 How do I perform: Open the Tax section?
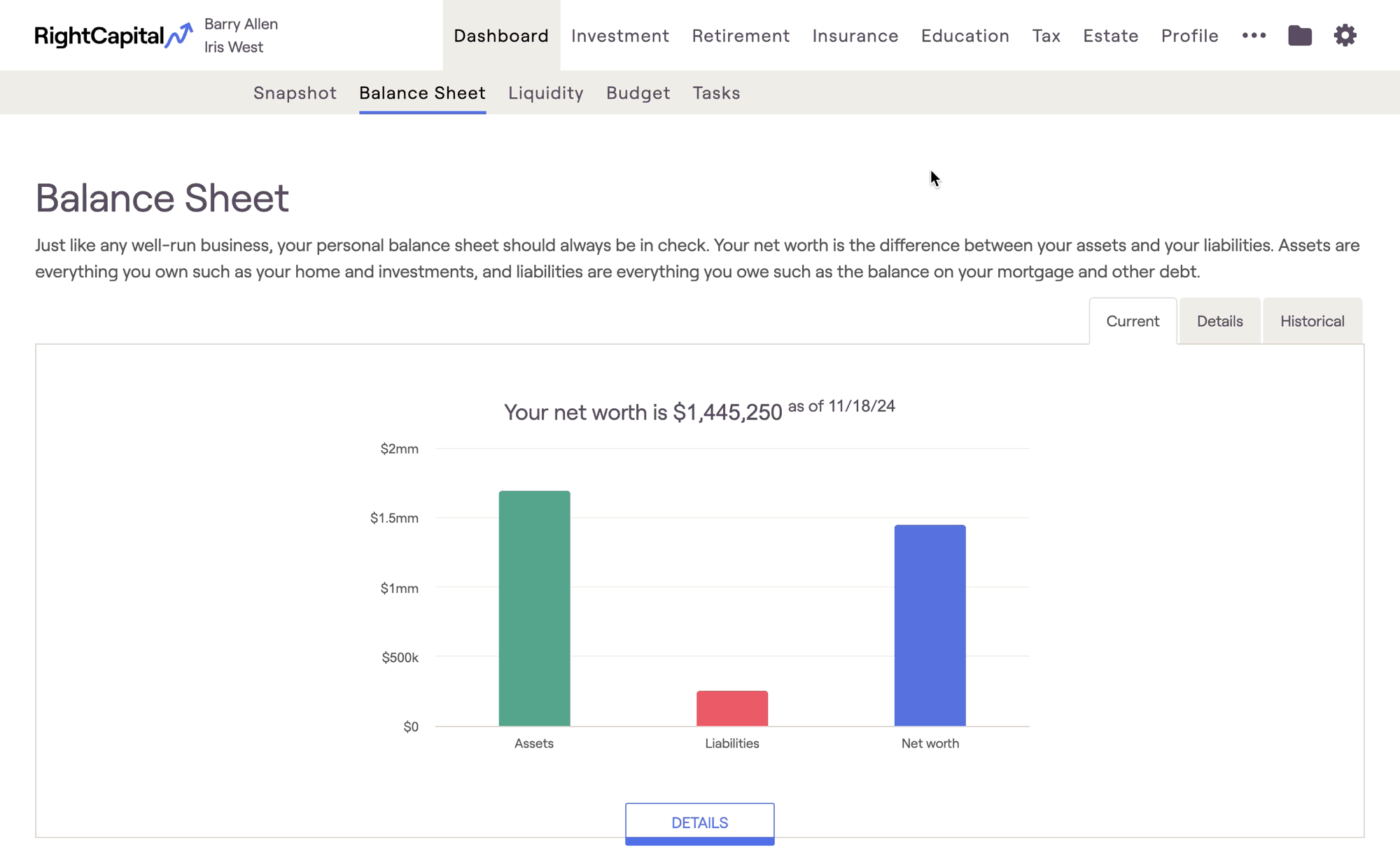point(1046,36)
